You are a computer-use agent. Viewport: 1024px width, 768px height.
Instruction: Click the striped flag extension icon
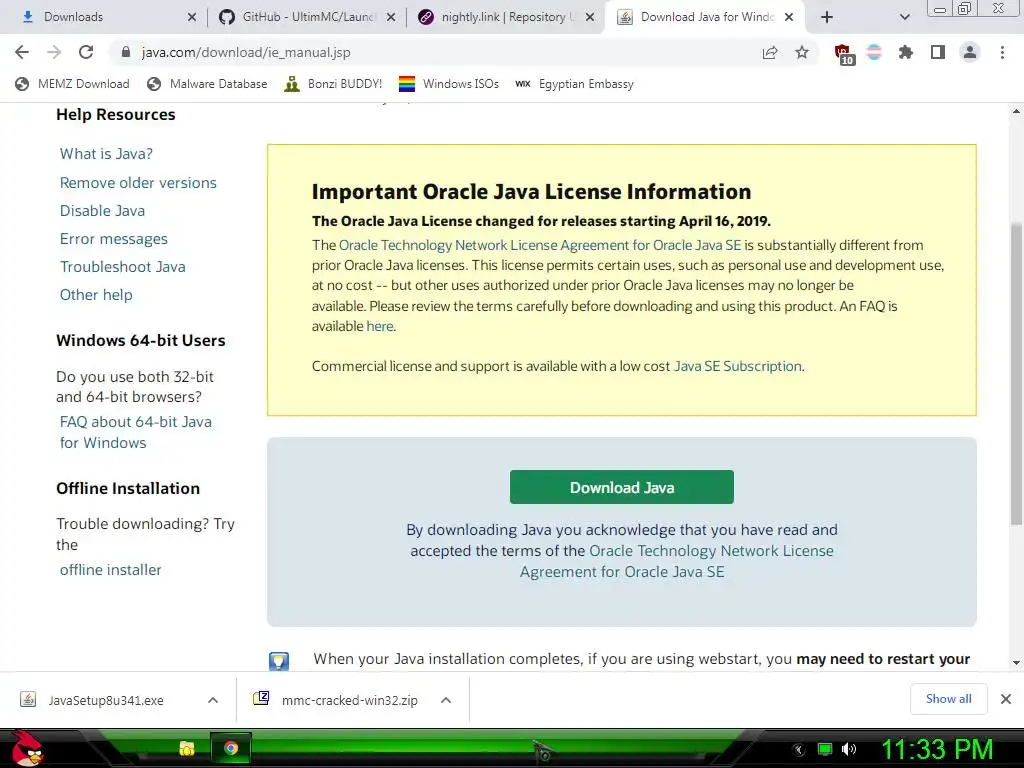(874, 52)
